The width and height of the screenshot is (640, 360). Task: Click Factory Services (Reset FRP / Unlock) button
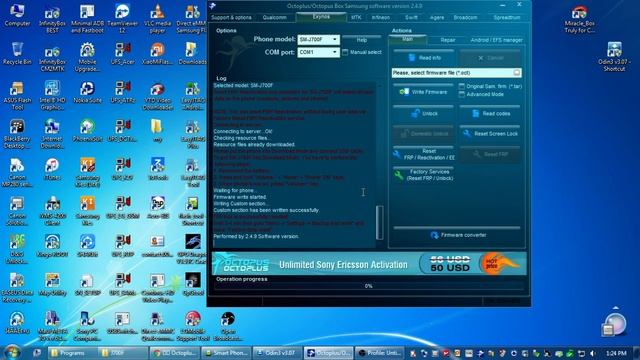point(424,175)
